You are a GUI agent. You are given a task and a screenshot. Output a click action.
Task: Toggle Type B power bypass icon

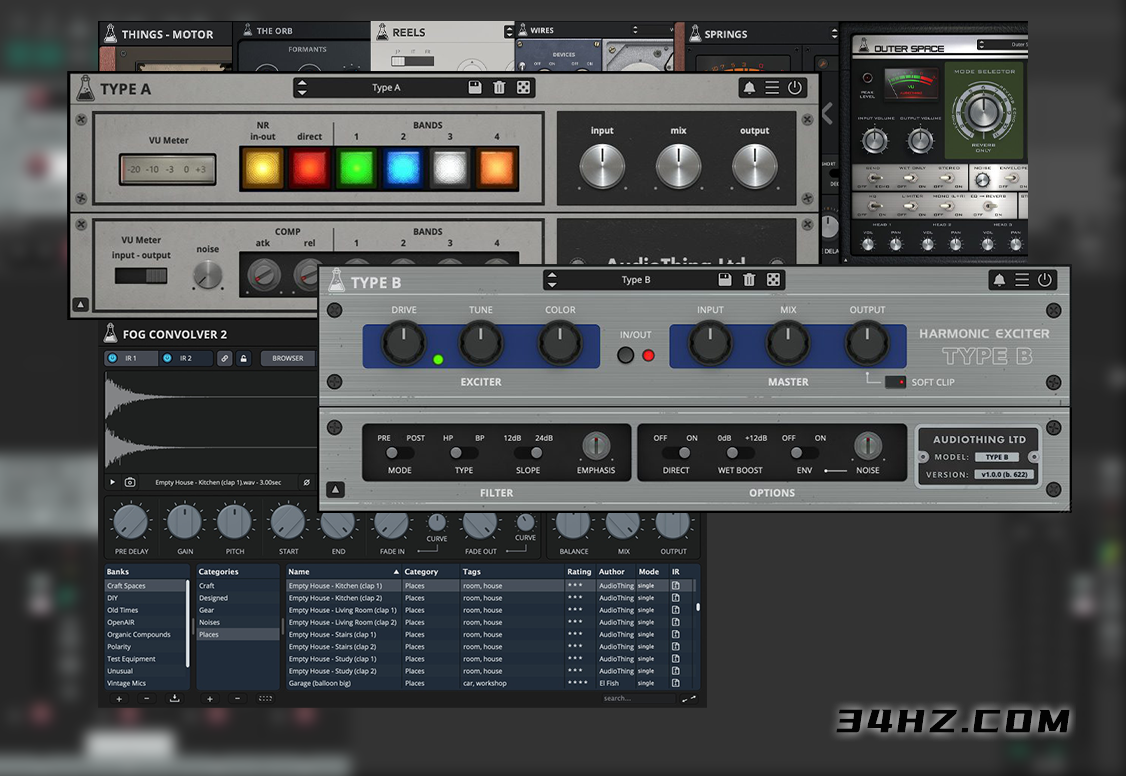(1045, 280)
